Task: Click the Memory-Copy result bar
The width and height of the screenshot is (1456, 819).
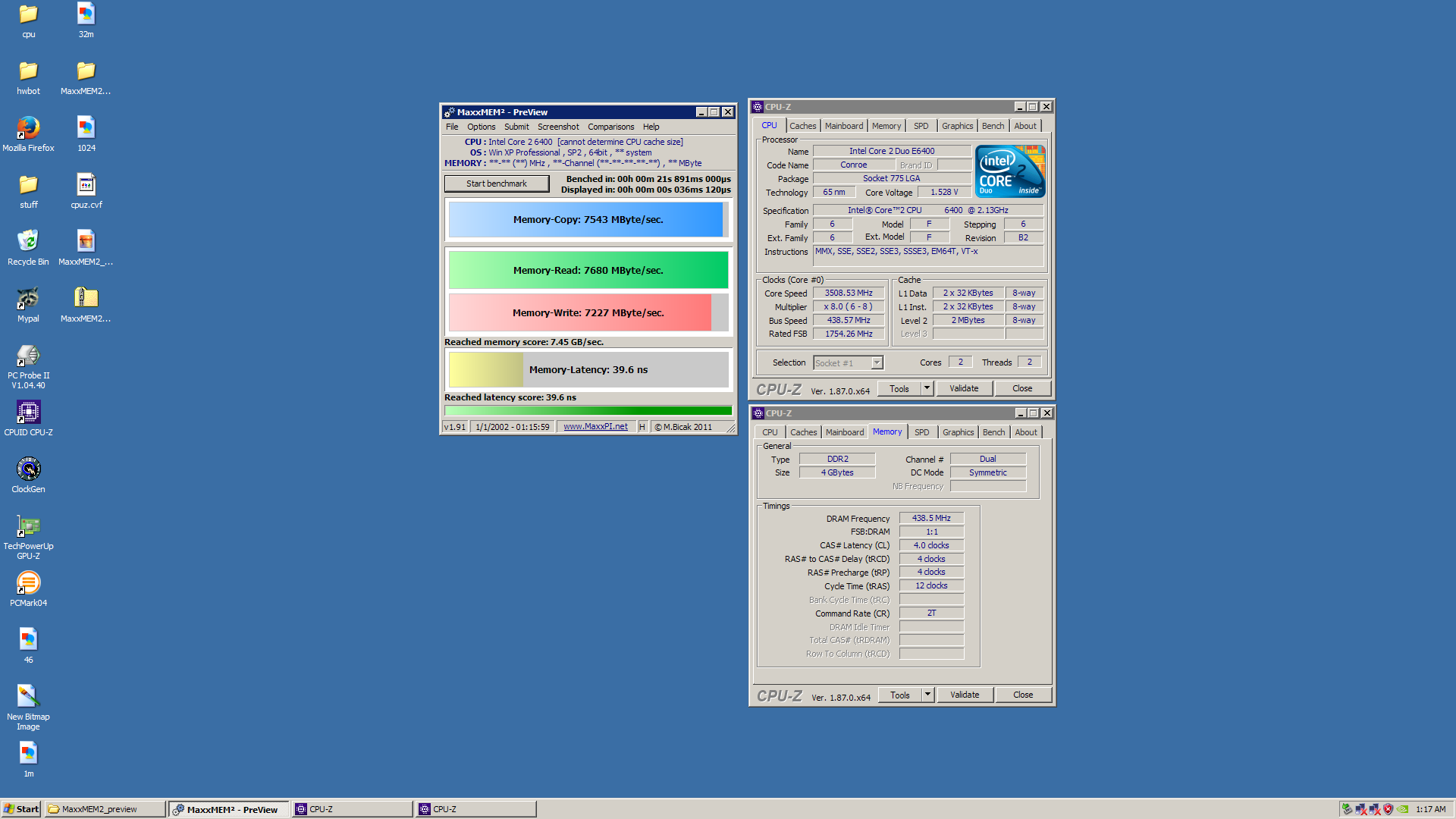Action: [x=588, y=219]
